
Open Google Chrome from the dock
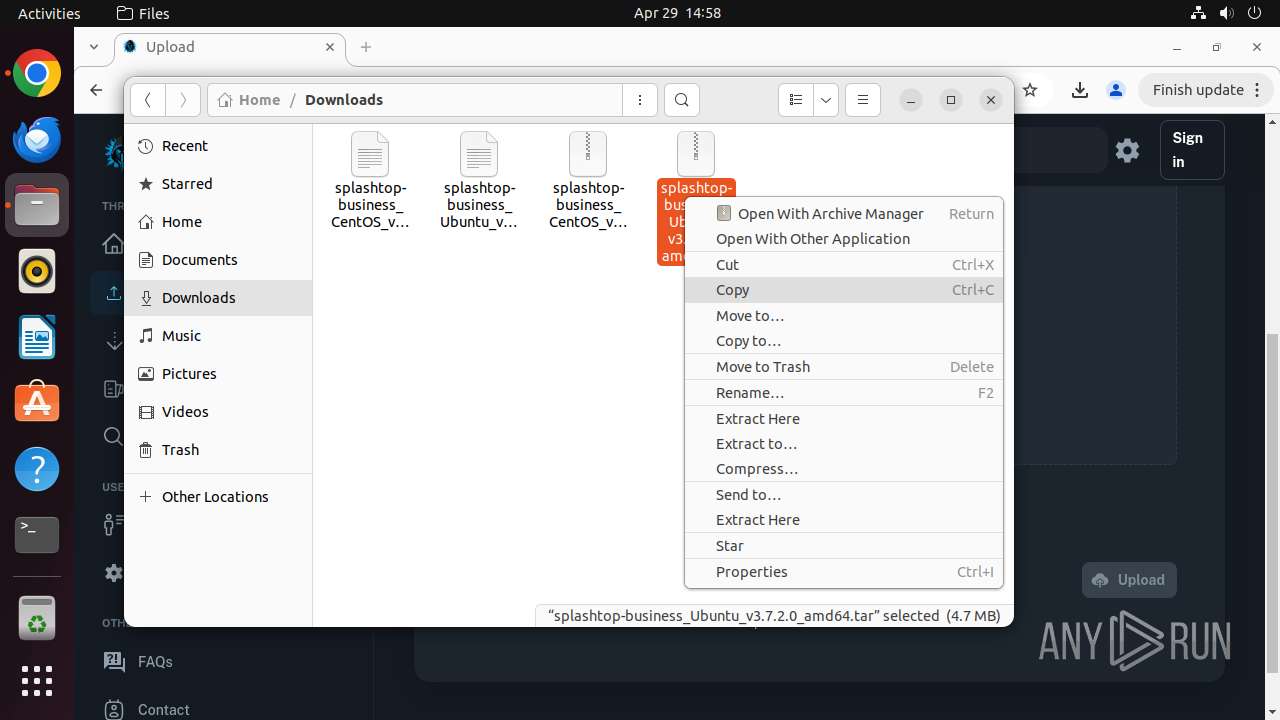point(37,73)
